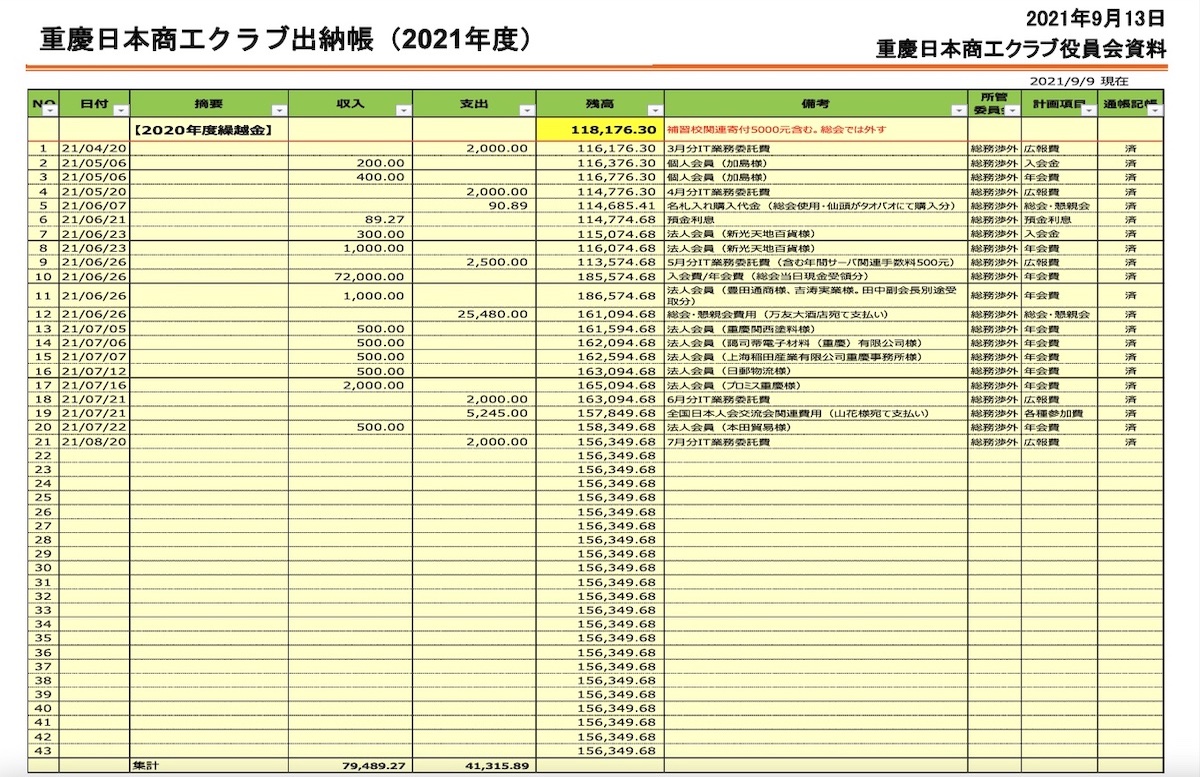This screenshot has height=777, width=1200.
Task: Open the 通帳記帳 column filter dropdown
Action: coord(1153,111)
